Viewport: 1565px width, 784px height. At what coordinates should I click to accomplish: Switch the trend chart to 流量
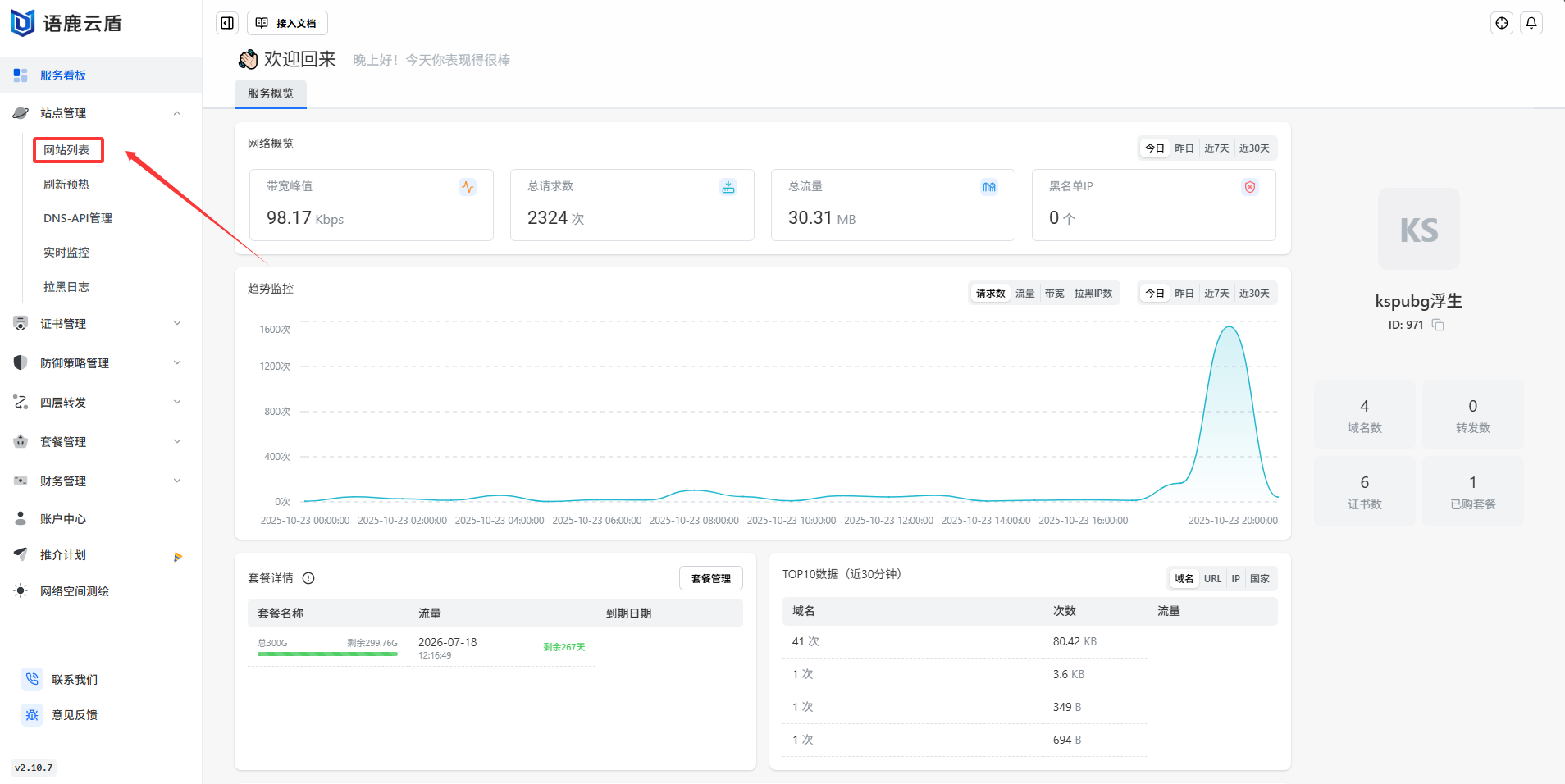1024,294
